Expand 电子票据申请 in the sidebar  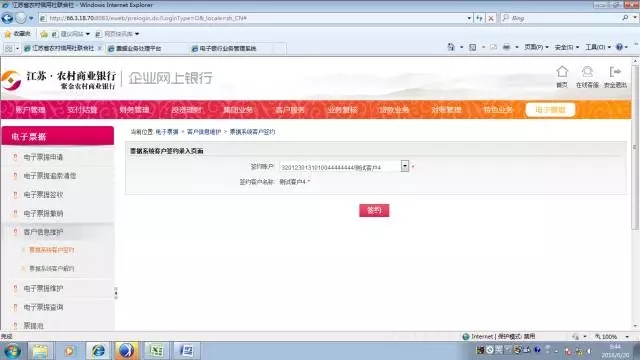point(43,157)
